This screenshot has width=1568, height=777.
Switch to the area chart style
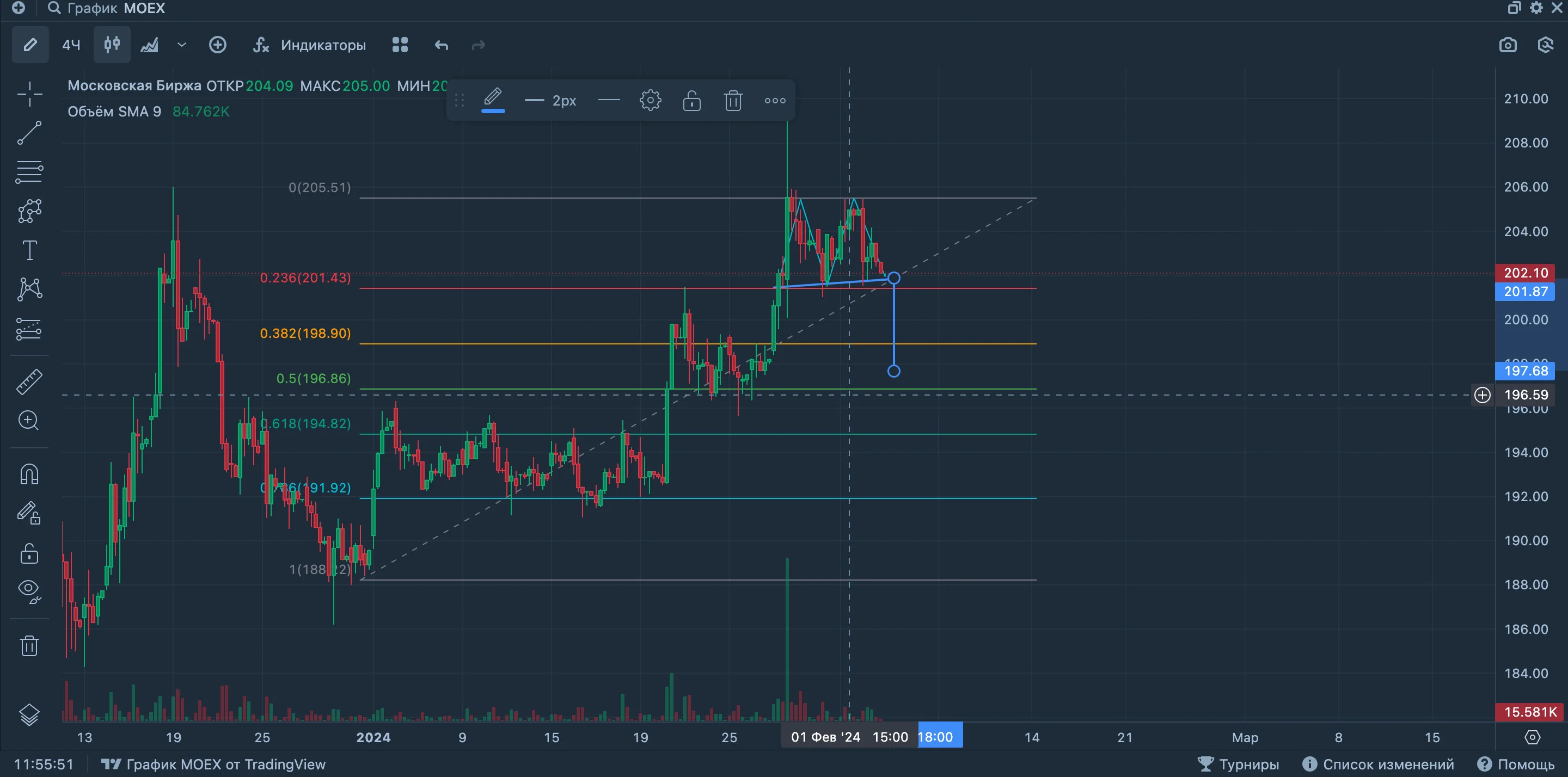tap(150, 45)
